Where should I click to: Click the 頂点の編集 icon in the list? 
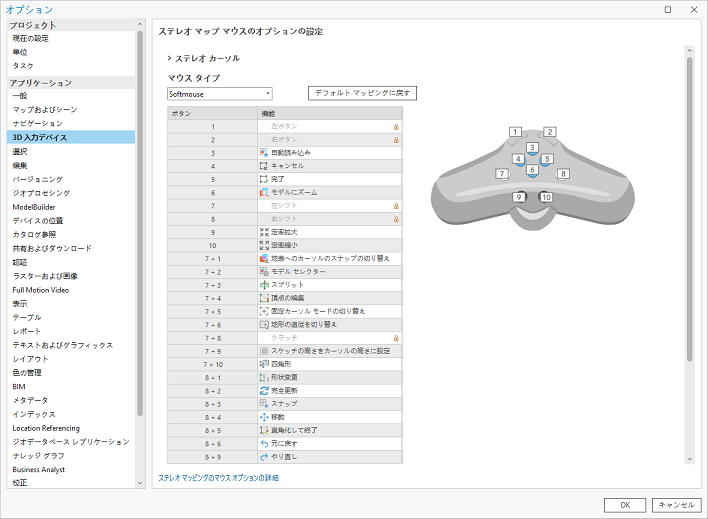[264, 298]
